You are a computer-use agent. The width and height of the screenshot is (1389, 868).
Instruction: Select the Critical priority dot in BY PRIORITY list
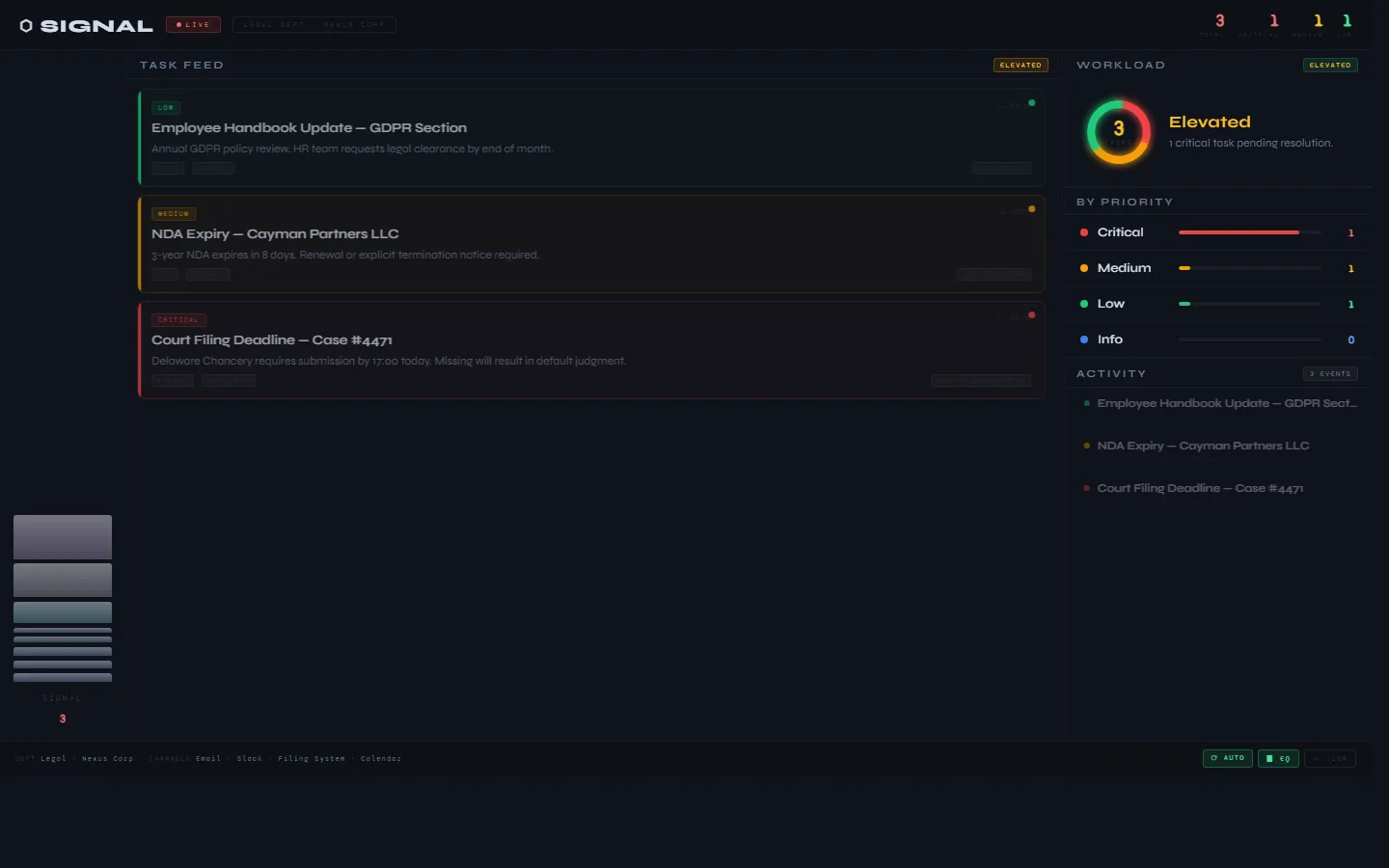(1084, 232)
